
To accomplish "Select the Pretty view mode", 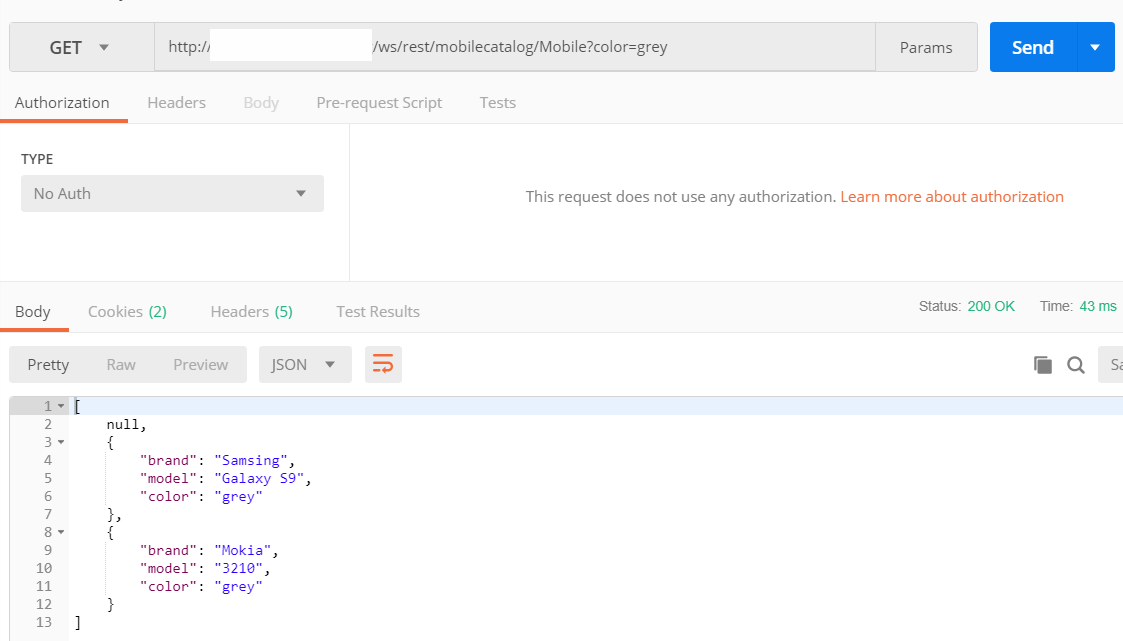I will [48, 365].
